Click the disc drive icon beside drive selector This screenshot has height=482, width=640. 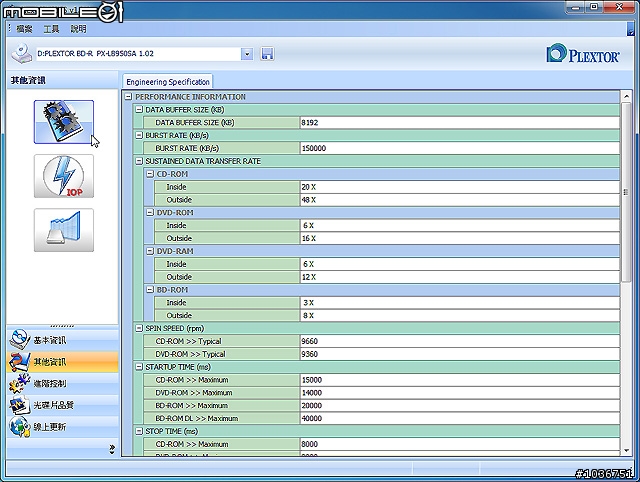click(22, 53)
